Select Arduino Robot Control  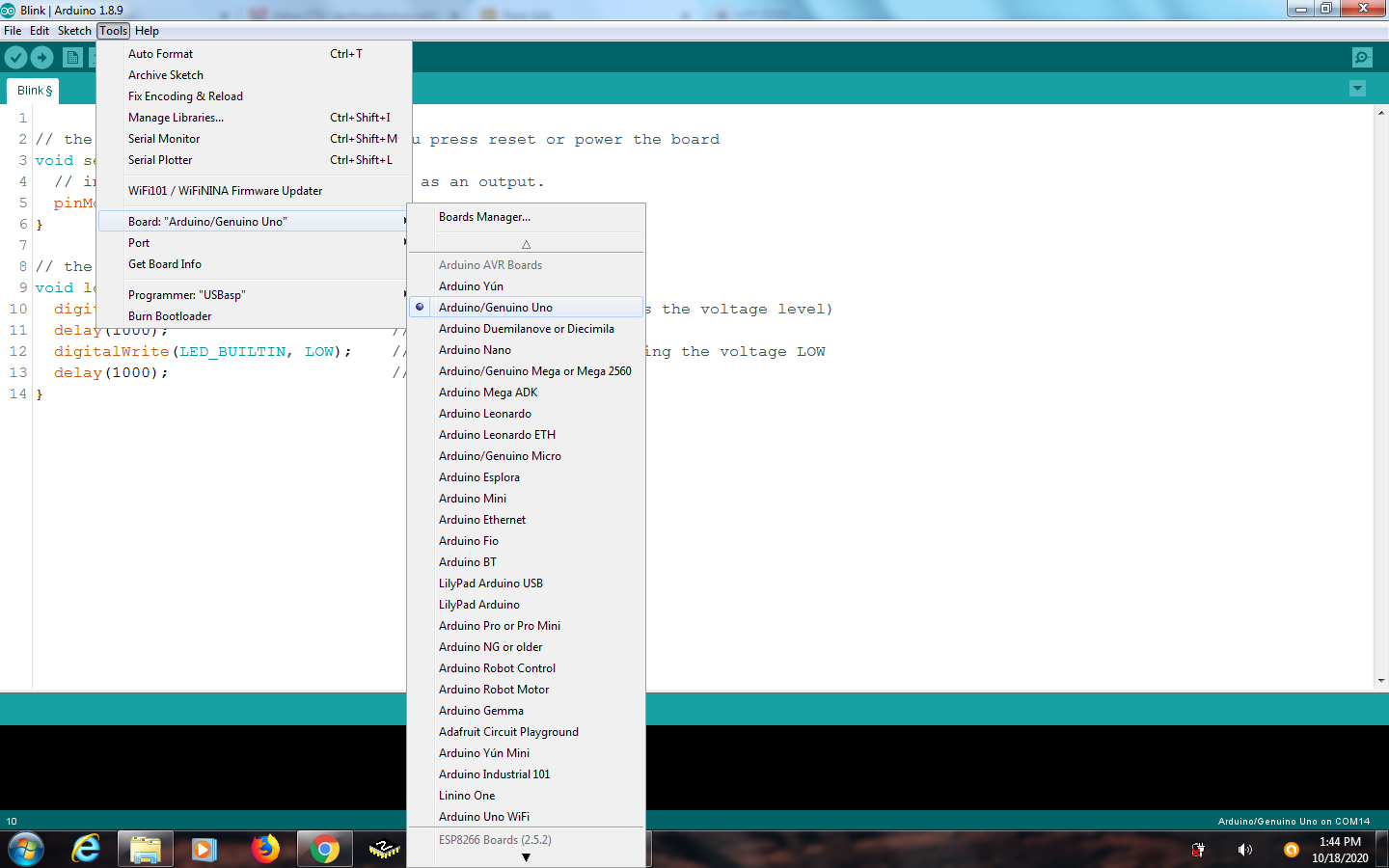[526, 668]
